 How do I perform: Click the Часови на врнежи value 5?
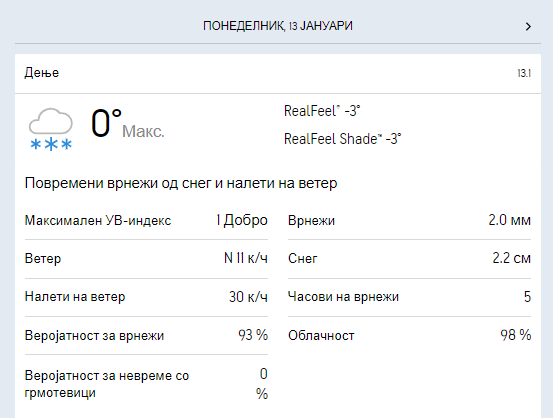coord(527,297)
